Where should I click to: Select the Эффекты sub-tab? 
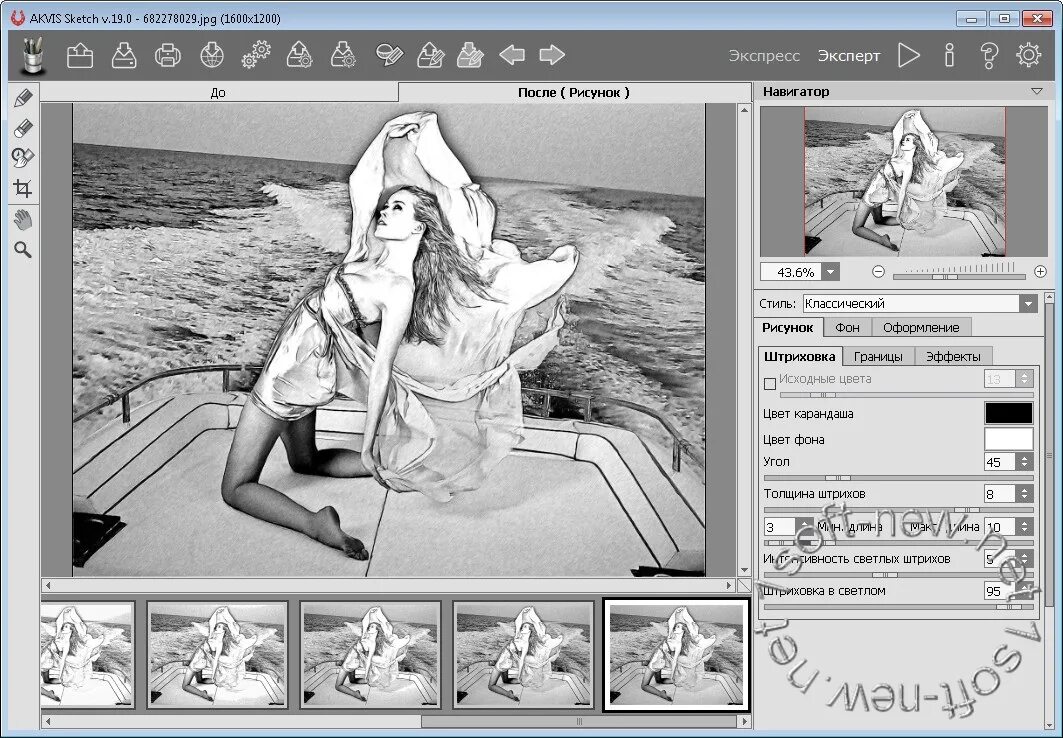[953, 356]
